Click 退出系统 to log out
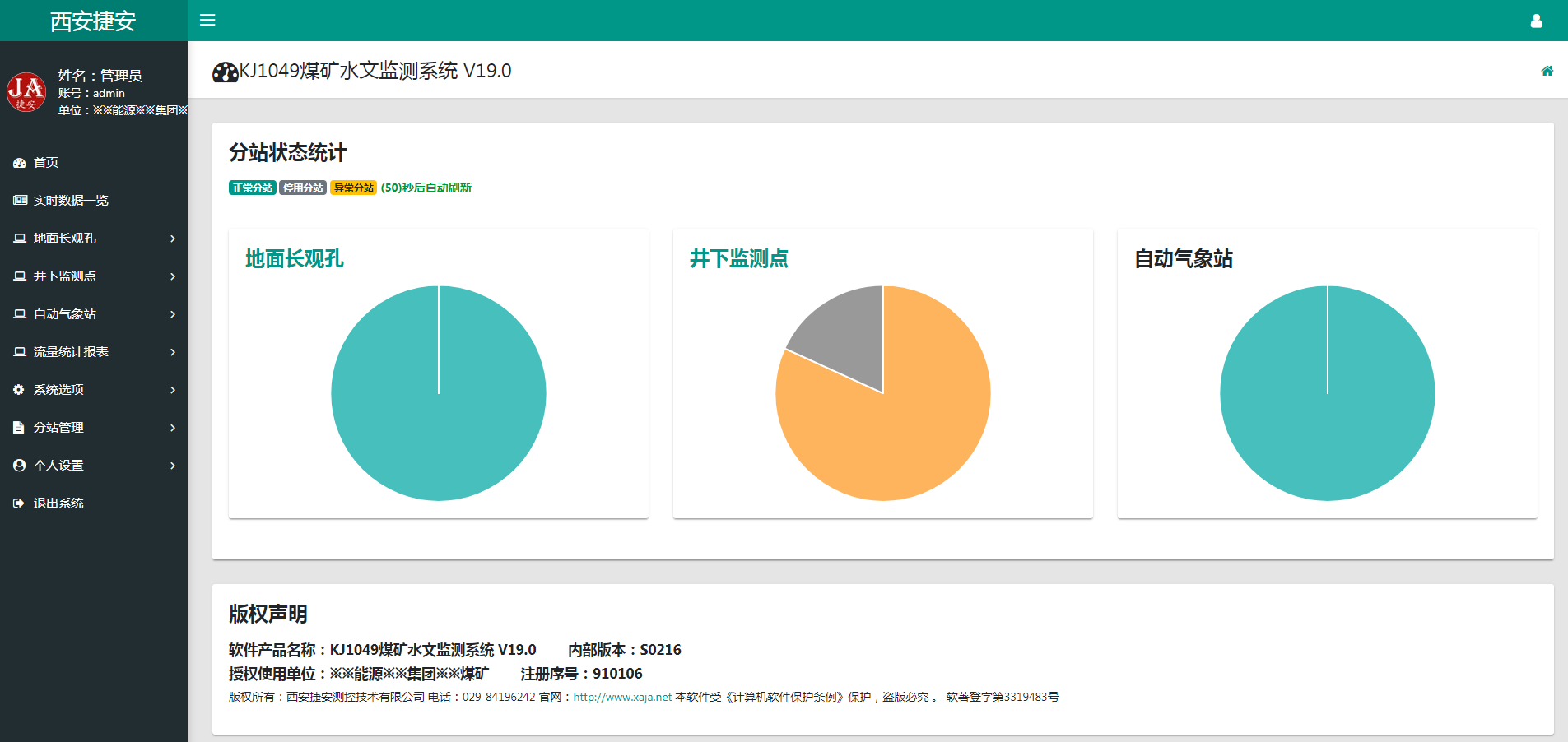This screenshot has height=742, width=1568. pos(94,503)
